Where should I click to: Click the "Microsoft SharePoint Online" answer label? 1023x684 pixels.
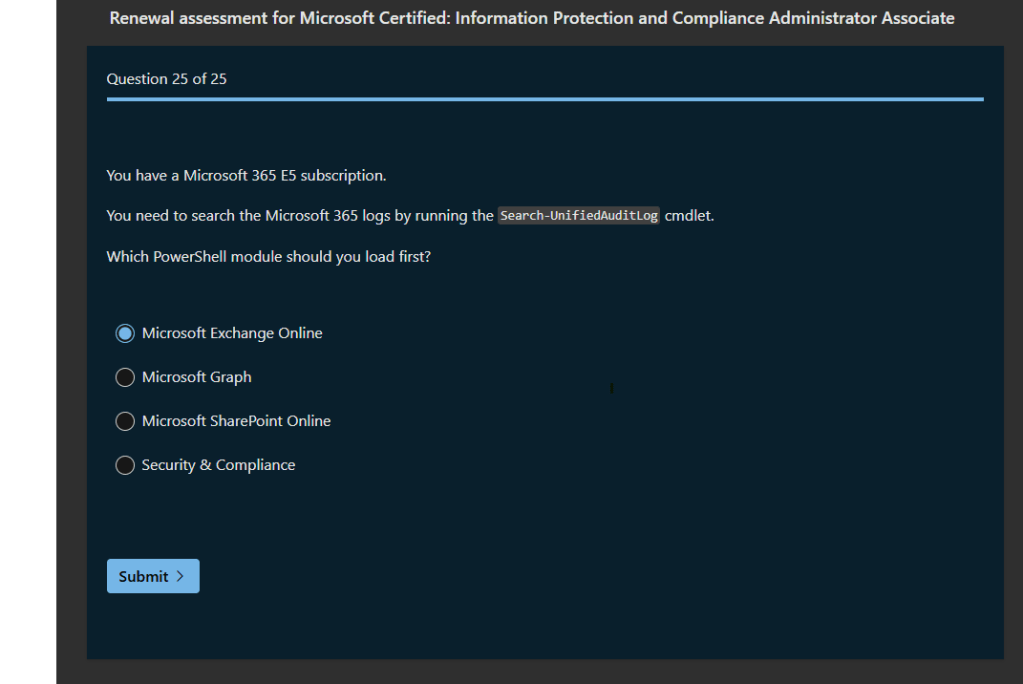click(x=236, y=421)
